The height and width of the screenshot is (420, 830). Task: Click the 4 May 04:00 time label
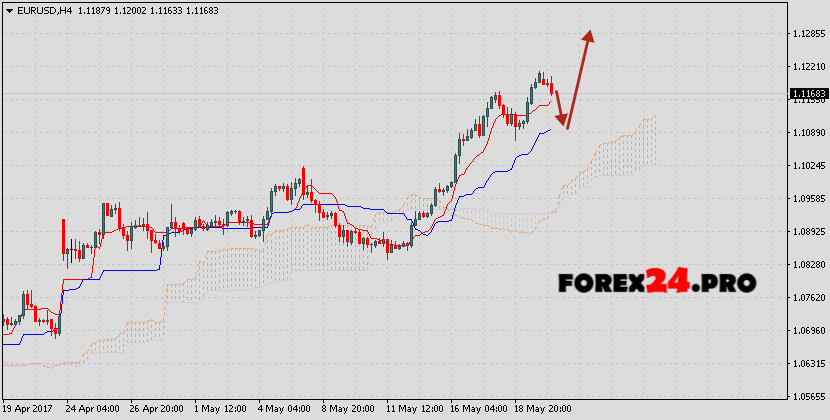pyautogui.click(x=284, y=409)
